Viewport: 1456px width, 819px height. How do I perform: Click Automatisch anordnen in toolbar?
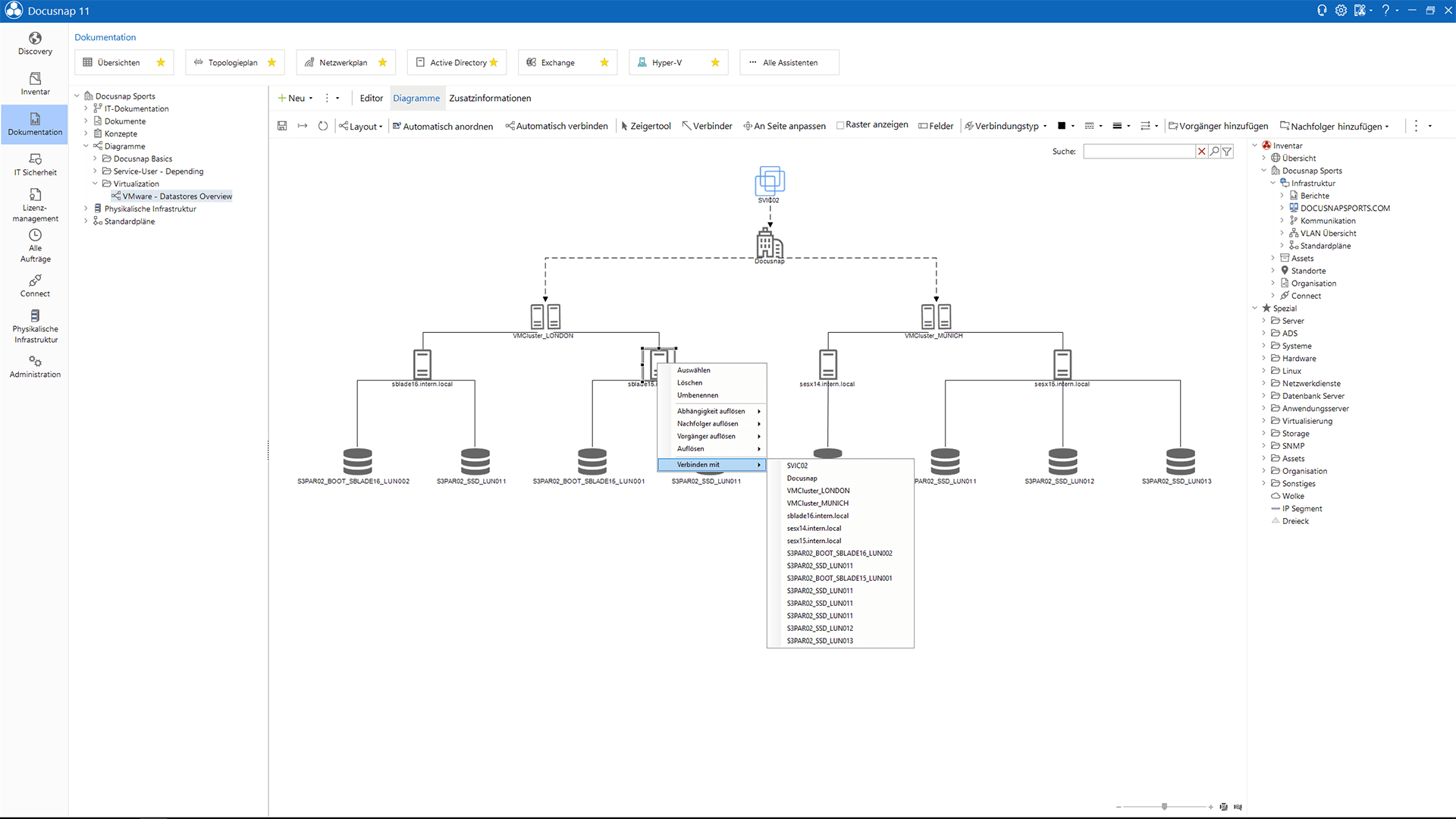coord(443,126)
